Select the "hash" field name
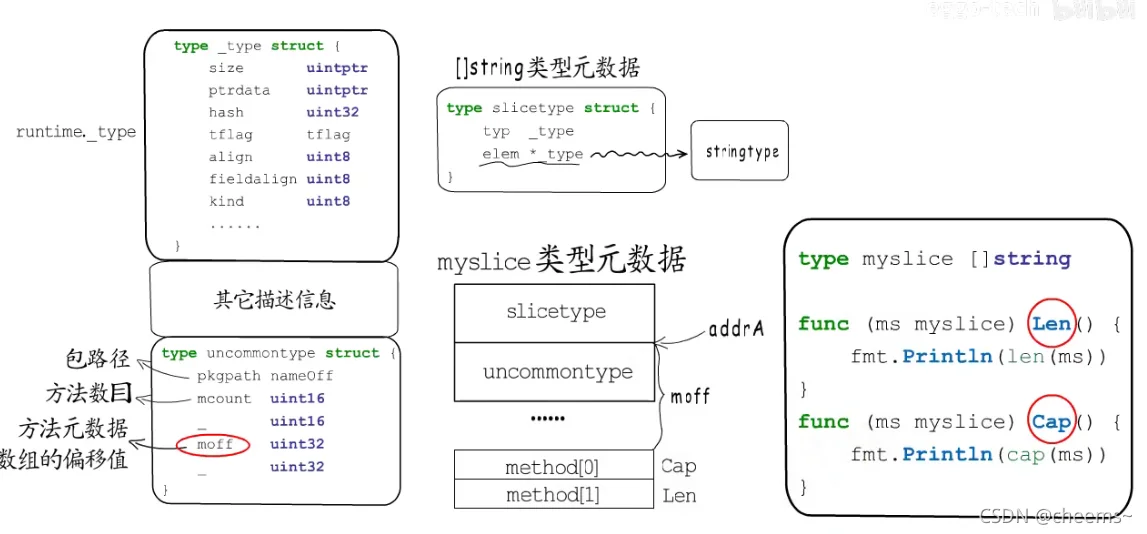Viewport: 1147px width, 534px height. tap(226, 113)
